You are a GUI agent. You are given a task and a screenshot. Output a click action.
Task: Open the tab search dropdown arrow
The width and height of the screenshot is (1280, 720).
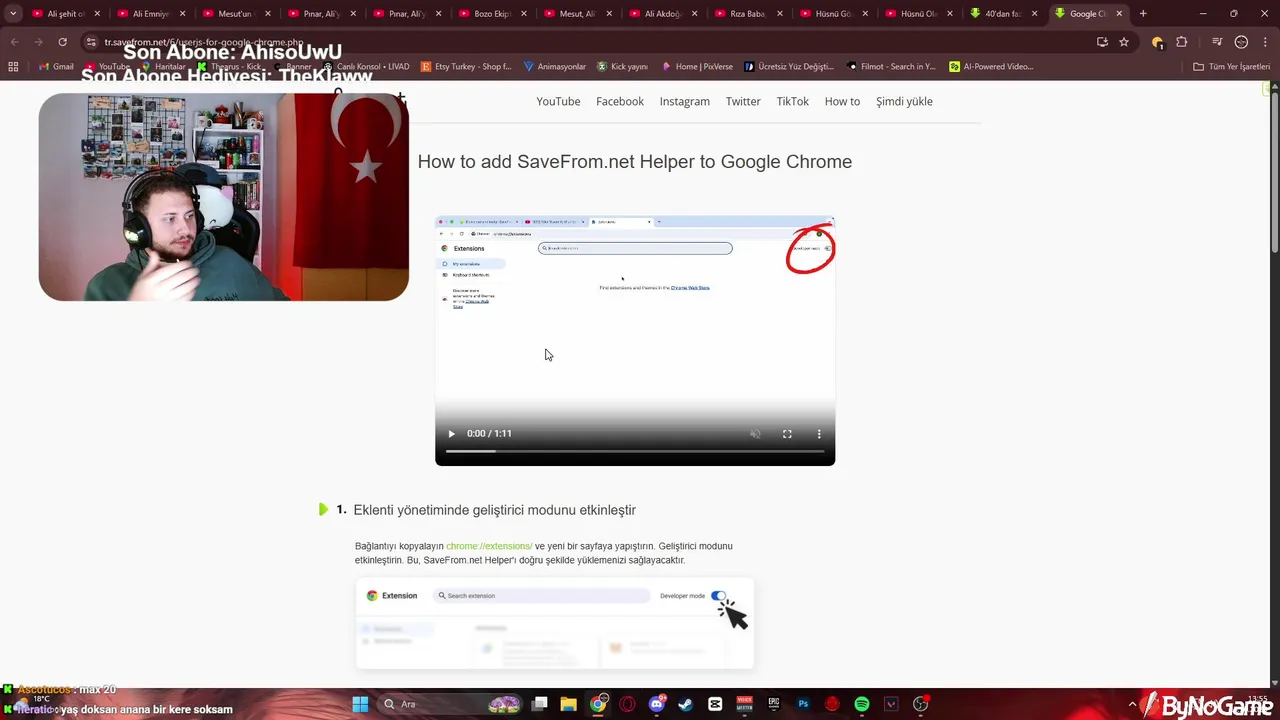pyautogui.click(x=13, y=14)
